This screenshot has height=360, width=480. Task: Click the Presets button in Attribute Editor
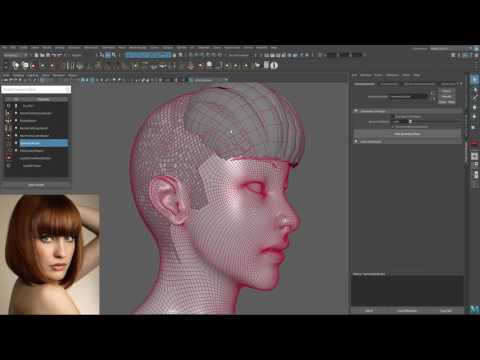(446, 96)
